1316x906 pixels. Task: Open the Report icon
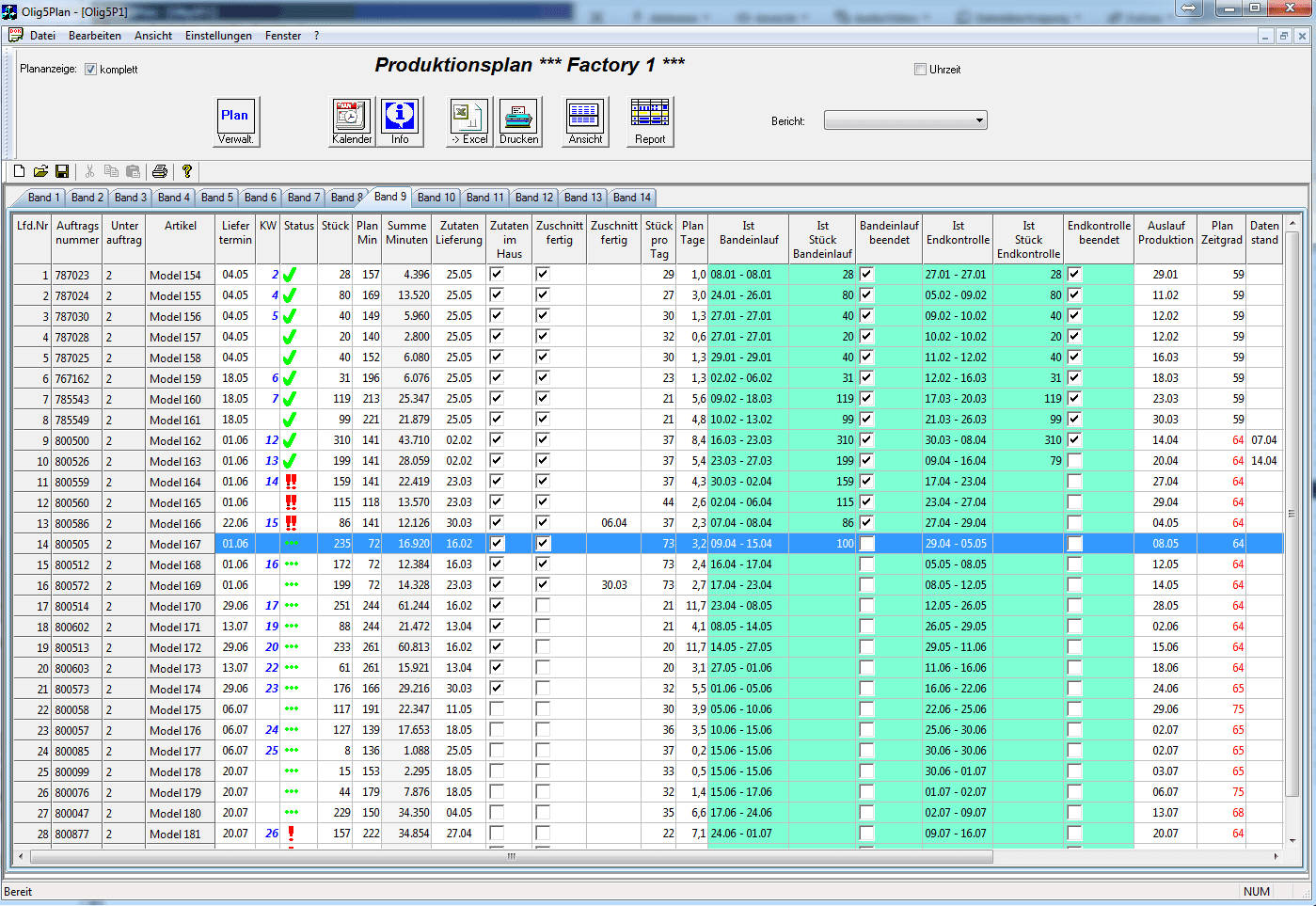coord(649,121)
